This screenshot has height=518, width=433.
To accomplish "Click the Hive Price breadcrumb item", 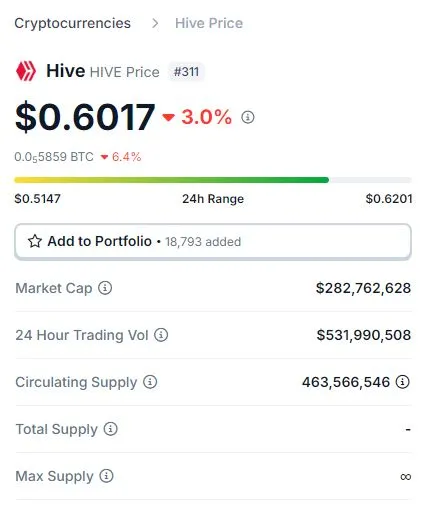I will 209,23.
